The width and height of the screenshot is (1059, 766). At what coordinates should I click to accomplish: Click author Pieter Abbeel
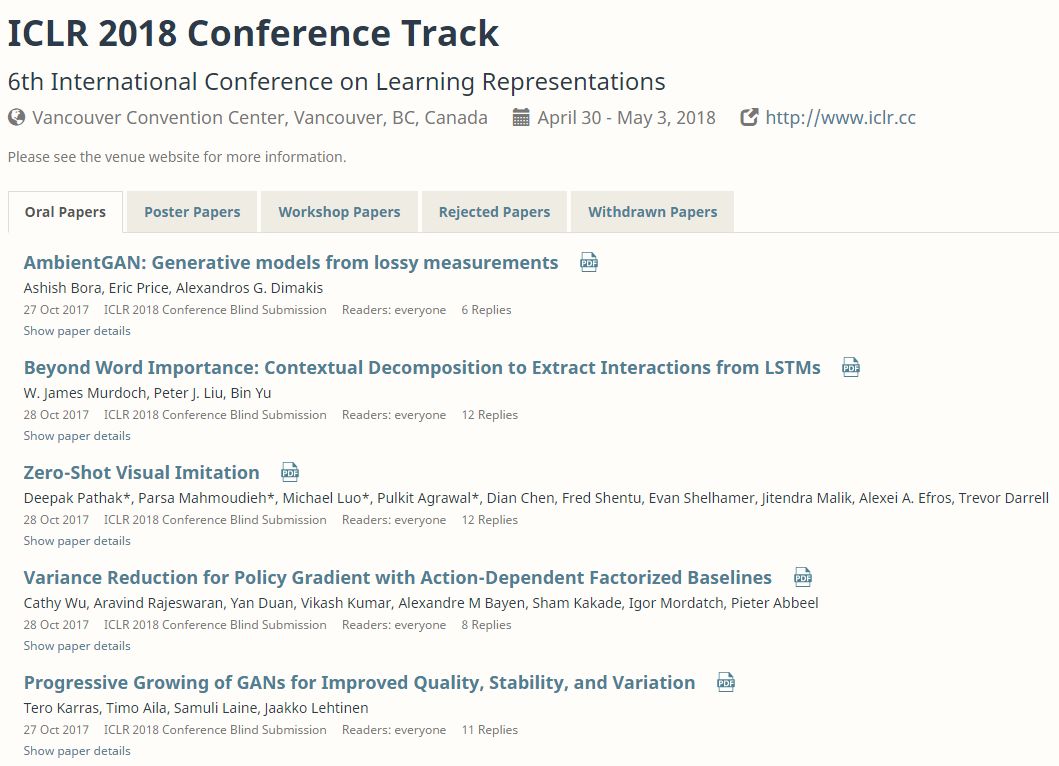(x=775, y=603)
